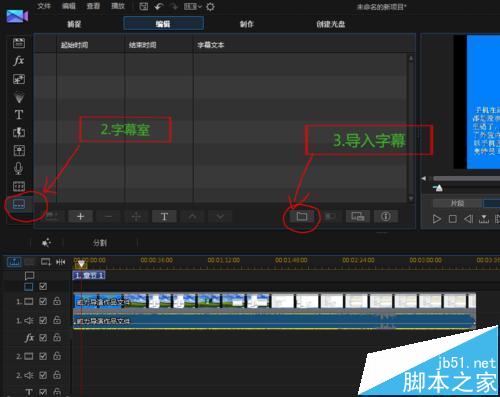Toggle the title (T) track checkbox
Image resolution: width=500 pixels, height=397 pixels.
click(x=43, y=392)
